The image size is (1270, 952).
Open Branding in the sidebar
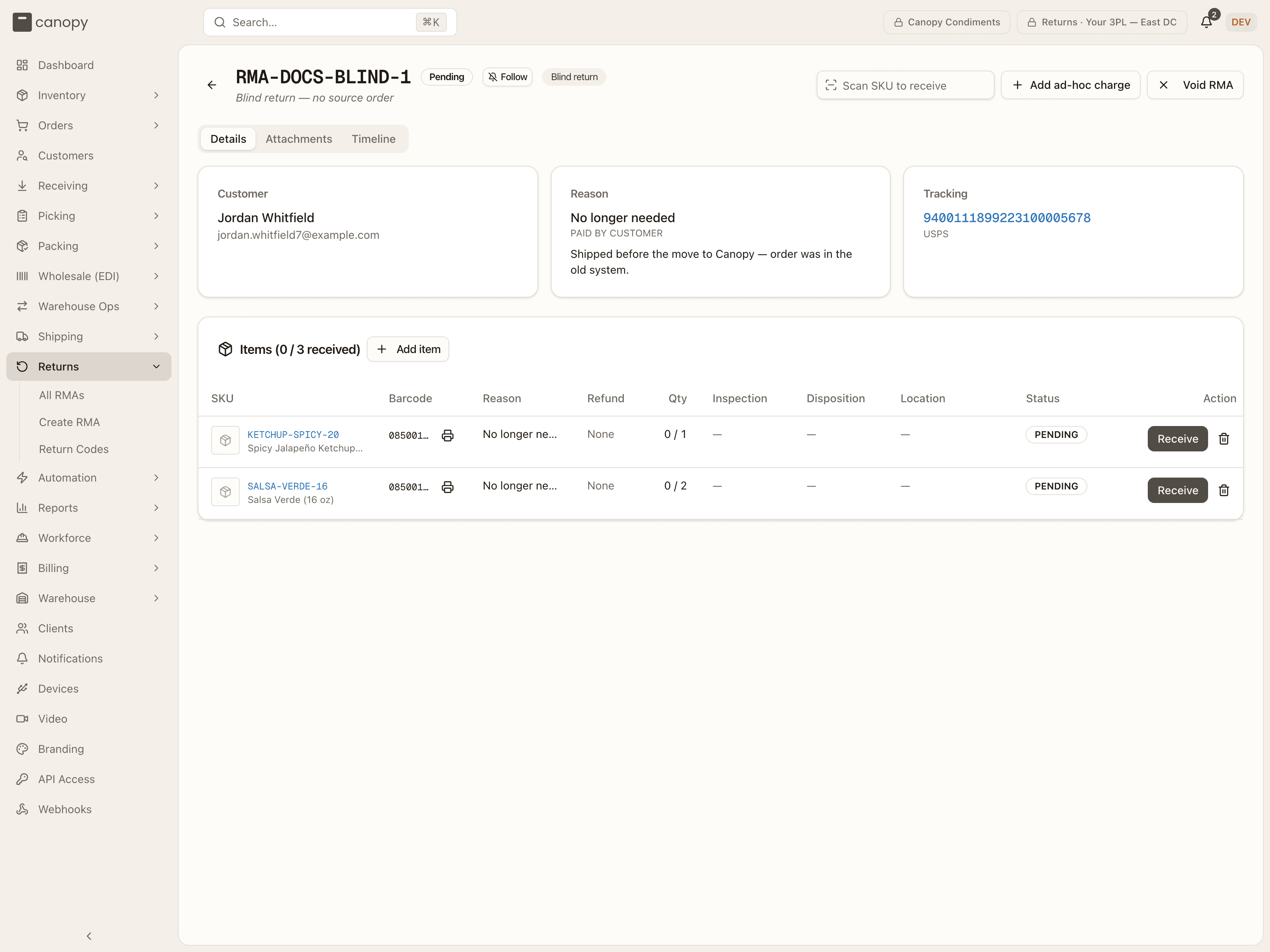[x=89, y=749]
